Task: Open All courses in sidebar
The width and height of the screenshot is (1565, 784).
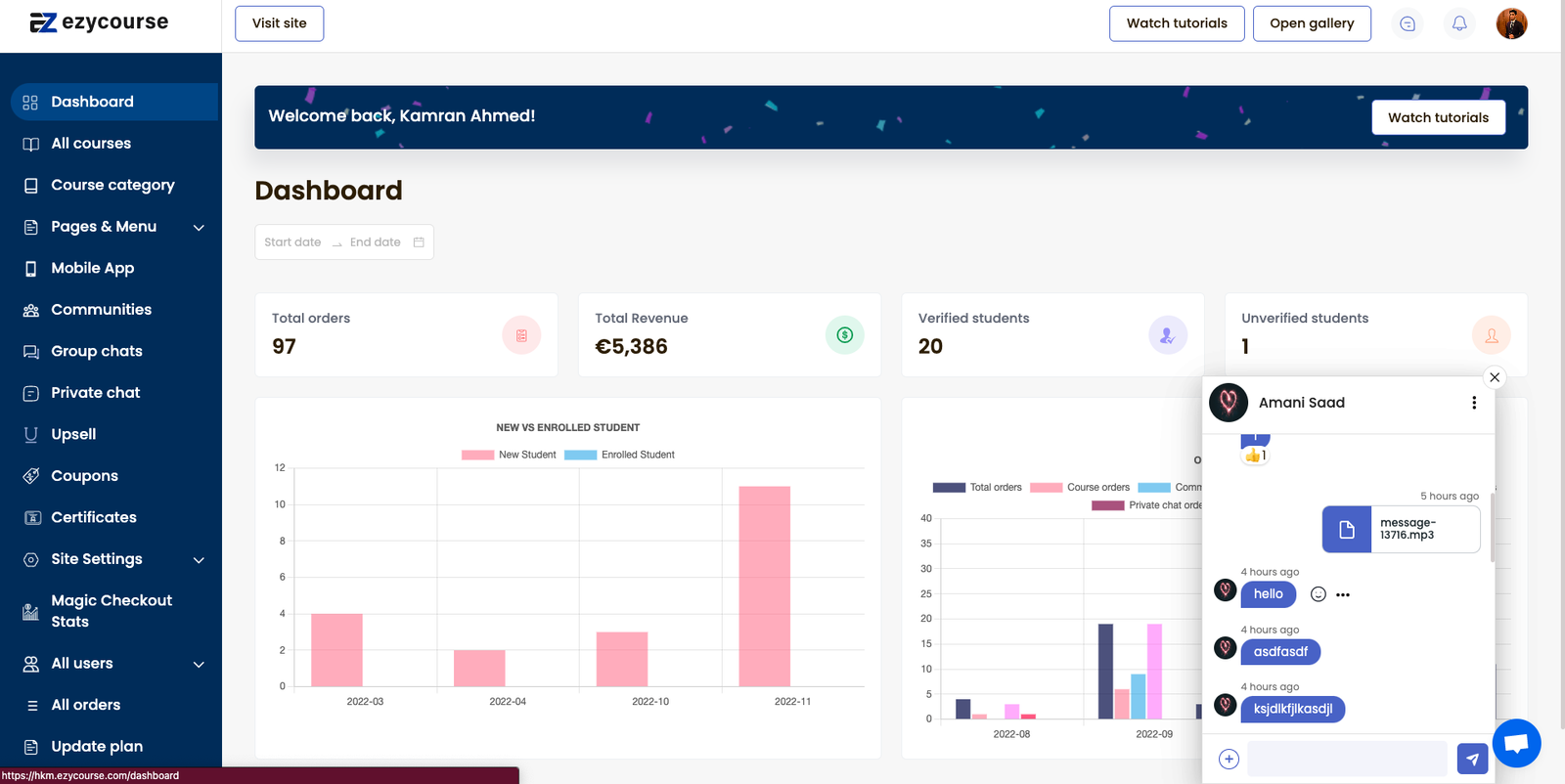Action: [91, 144]
